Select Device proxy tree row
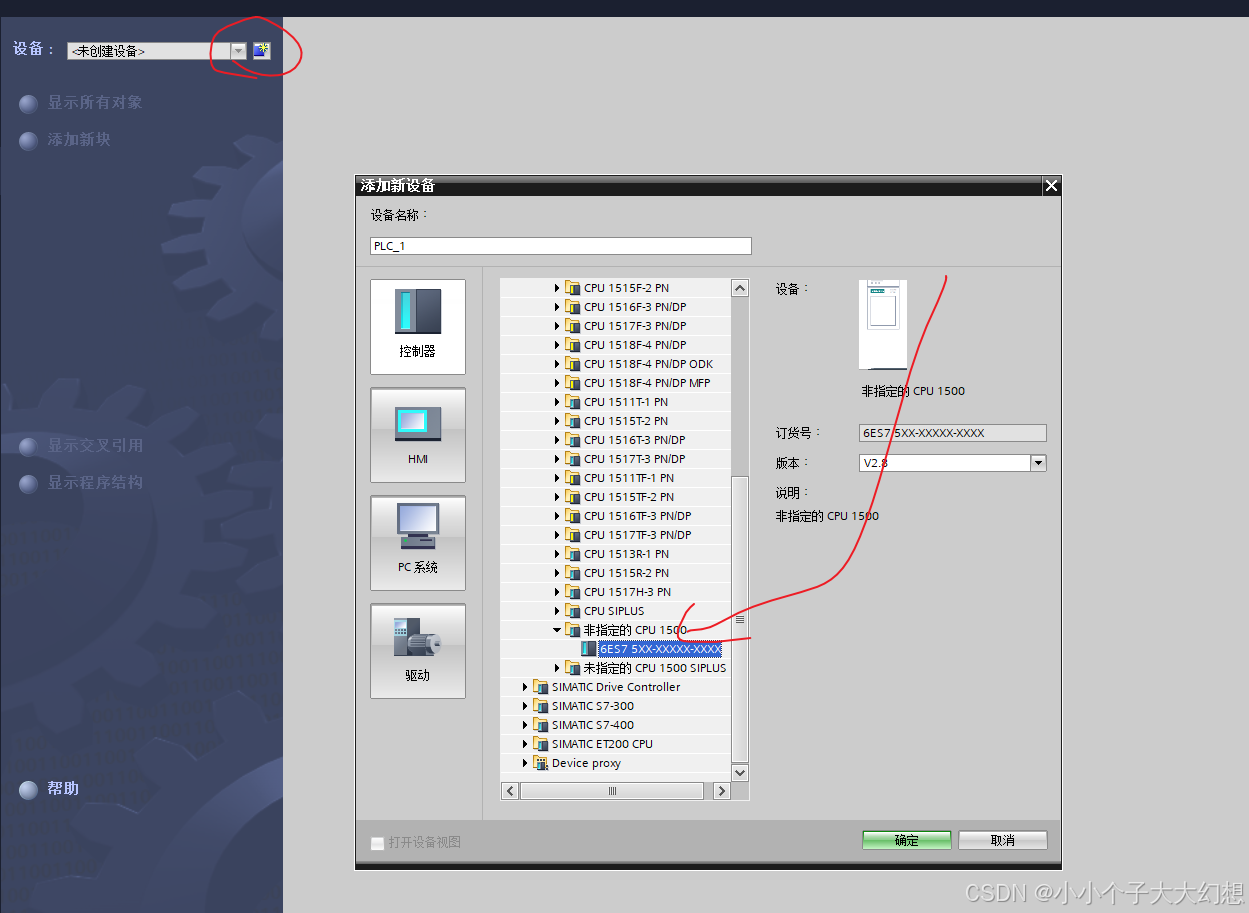Screen dimensions: 1249x913 616,763
